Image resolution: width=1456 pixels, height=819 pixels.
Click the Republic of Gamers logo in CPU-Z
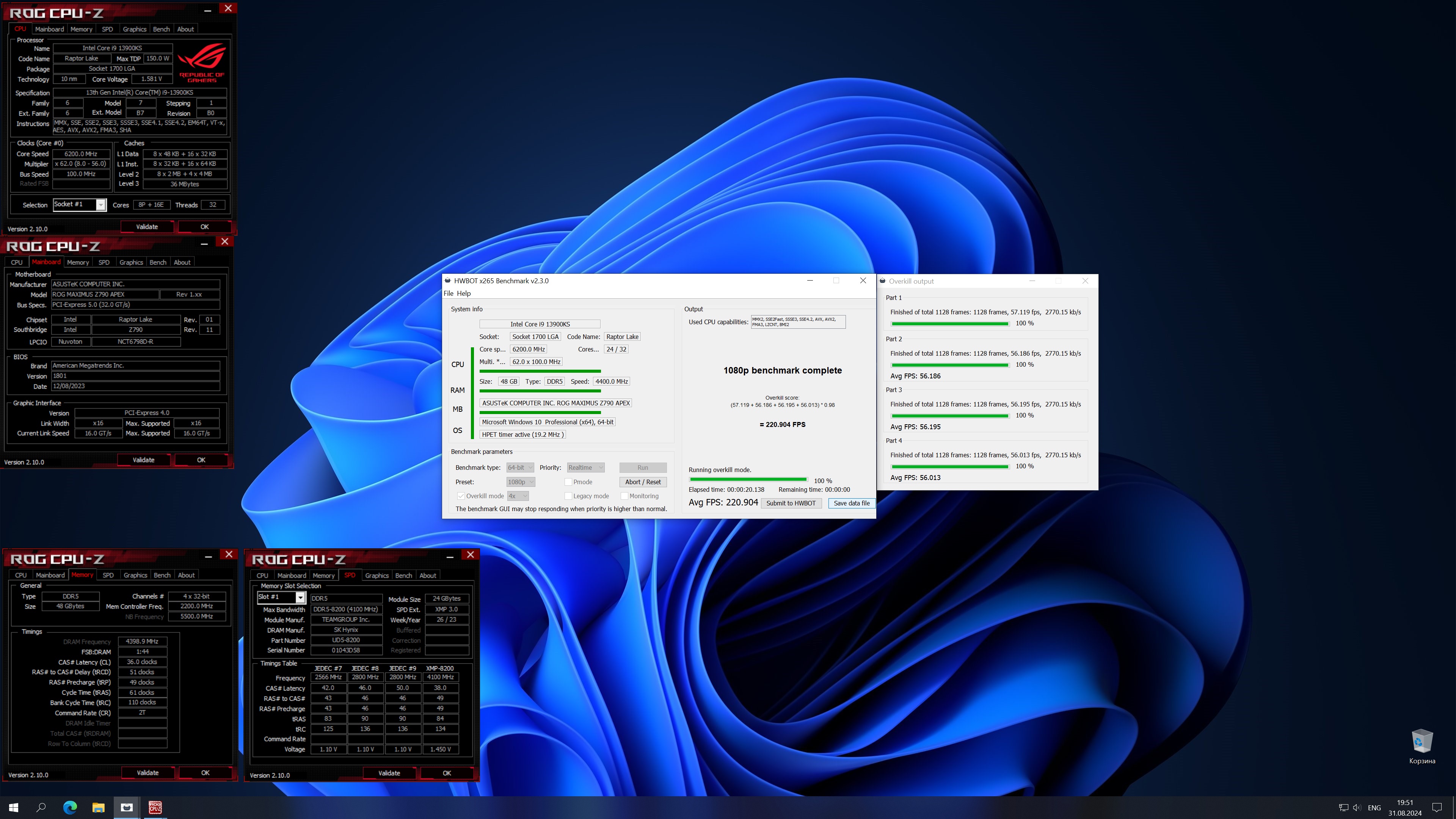202,63
